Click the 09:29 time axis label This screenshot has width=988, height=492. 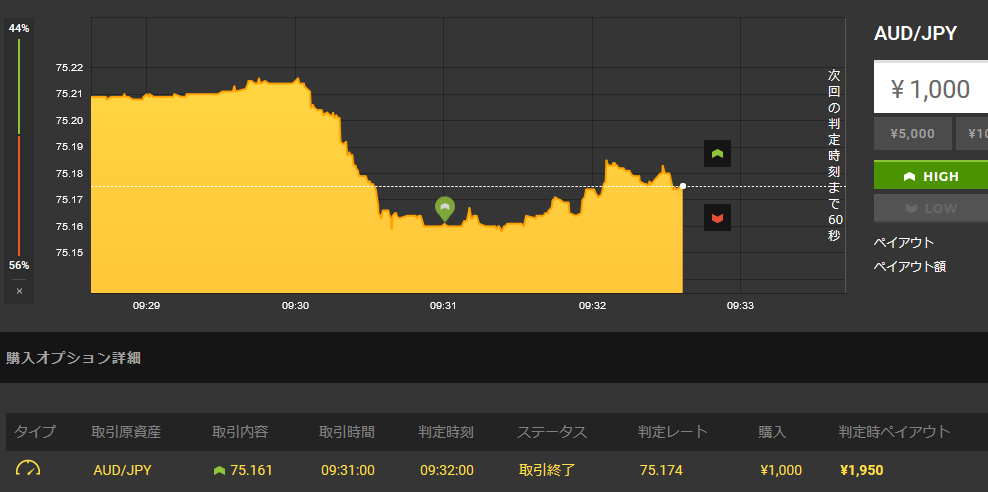146,306
